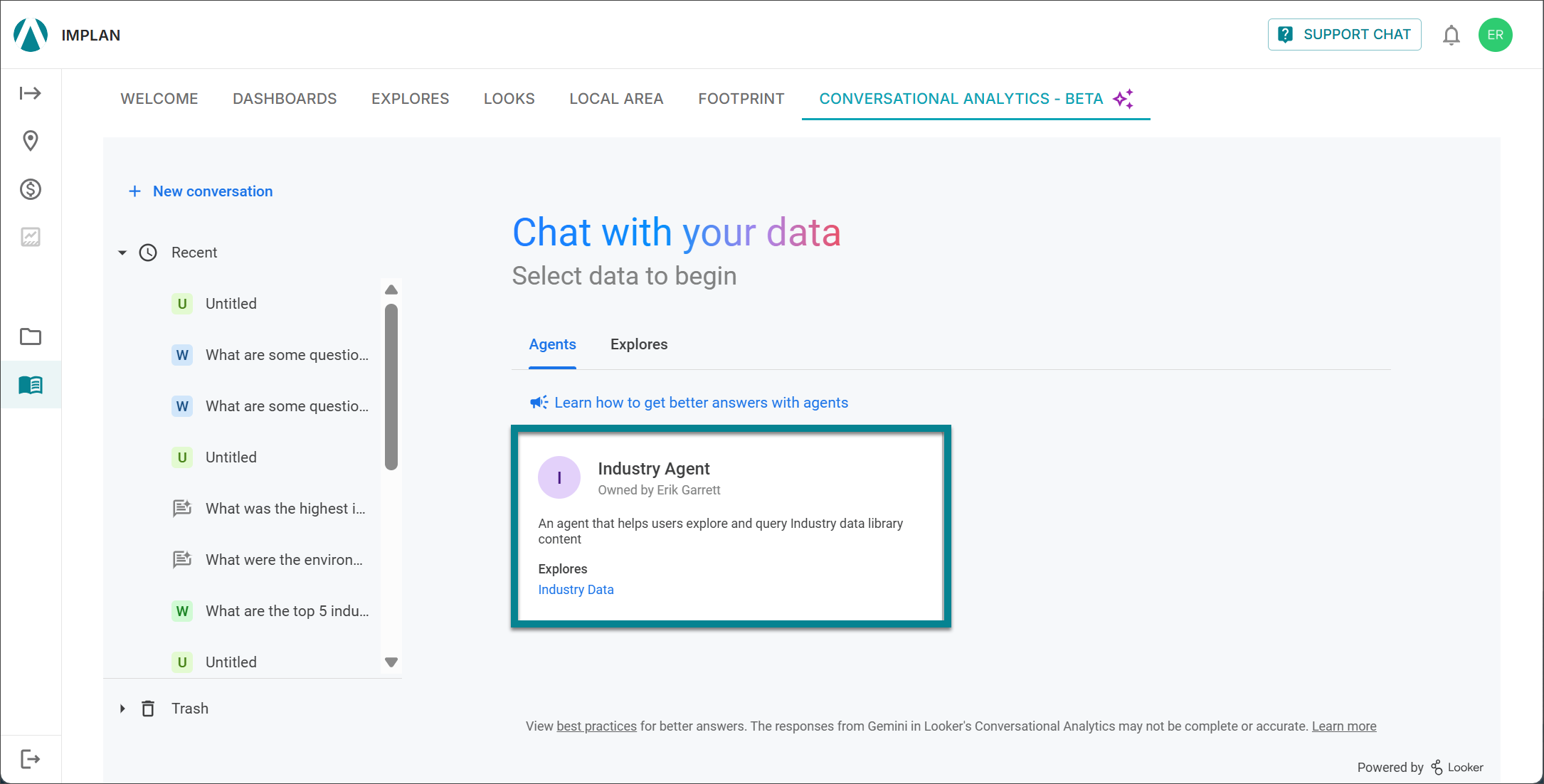Open the ER user avatar menu
The width and height of the screenshot is (1544, 784).
pyautogui.click(x=1496, y=35)
